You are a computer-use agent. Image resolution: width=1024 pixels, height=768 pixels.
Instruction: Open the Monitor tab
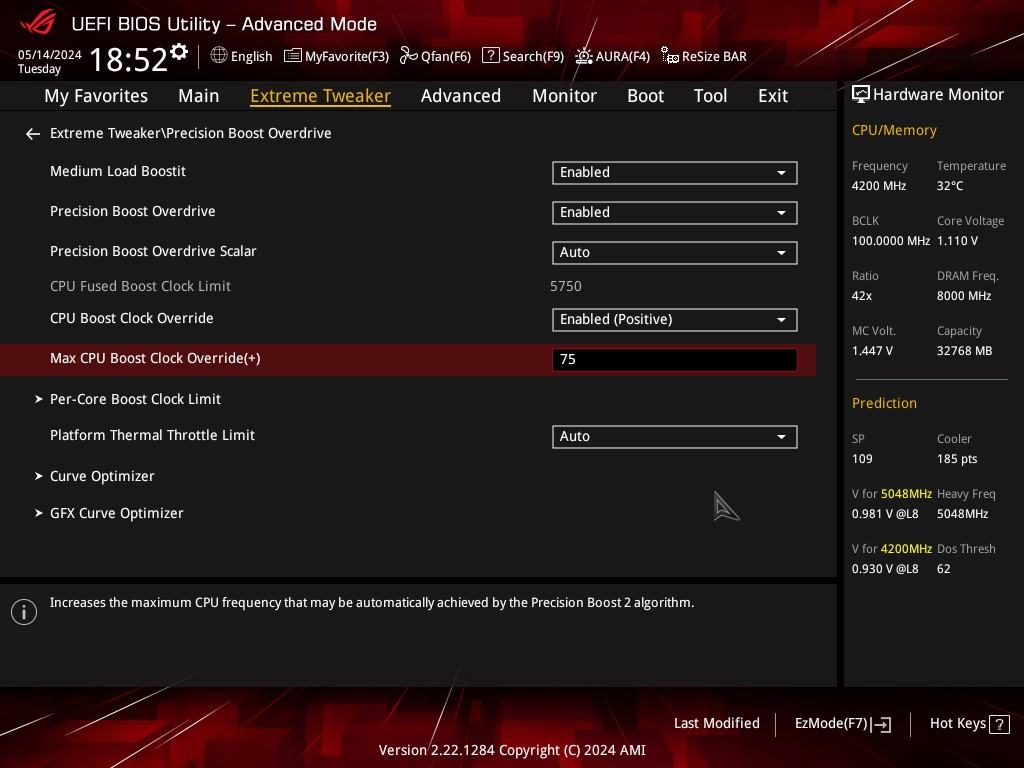[x=564, y=96]
